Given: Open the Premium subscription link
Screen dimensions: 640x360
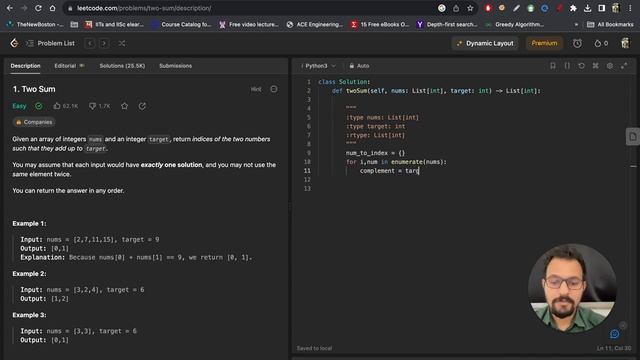Looking at the screenshot, I should coord(544,43).
